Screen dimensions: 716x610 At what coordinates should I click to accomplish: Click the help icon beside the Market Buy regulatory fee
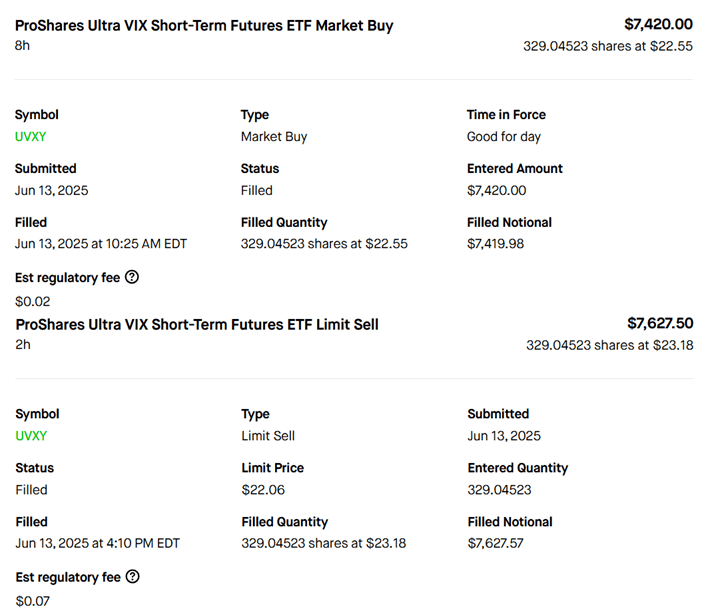click(132, 277)
